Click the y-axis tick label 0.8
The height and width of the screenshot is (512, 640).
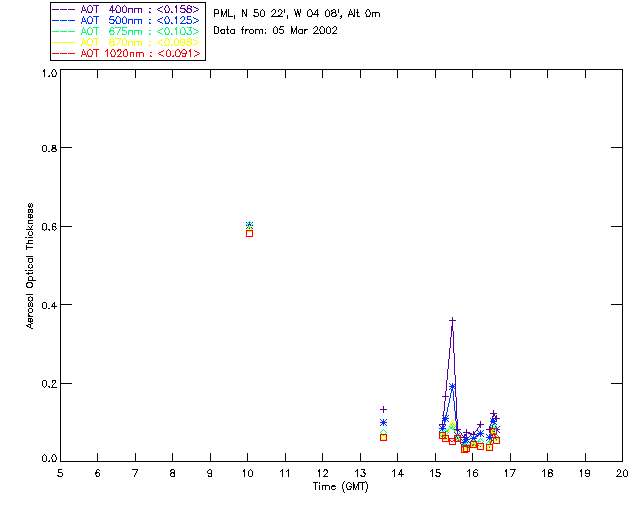[49, 149]
